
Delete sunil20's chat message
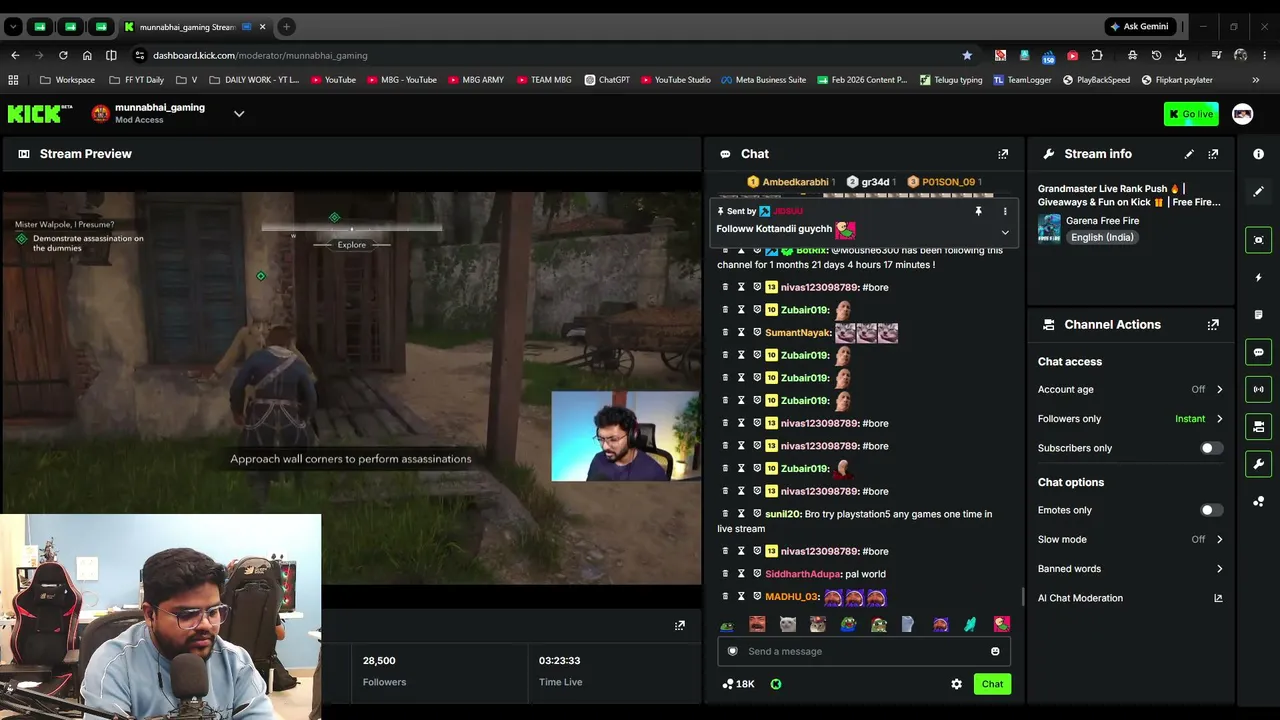725,514
